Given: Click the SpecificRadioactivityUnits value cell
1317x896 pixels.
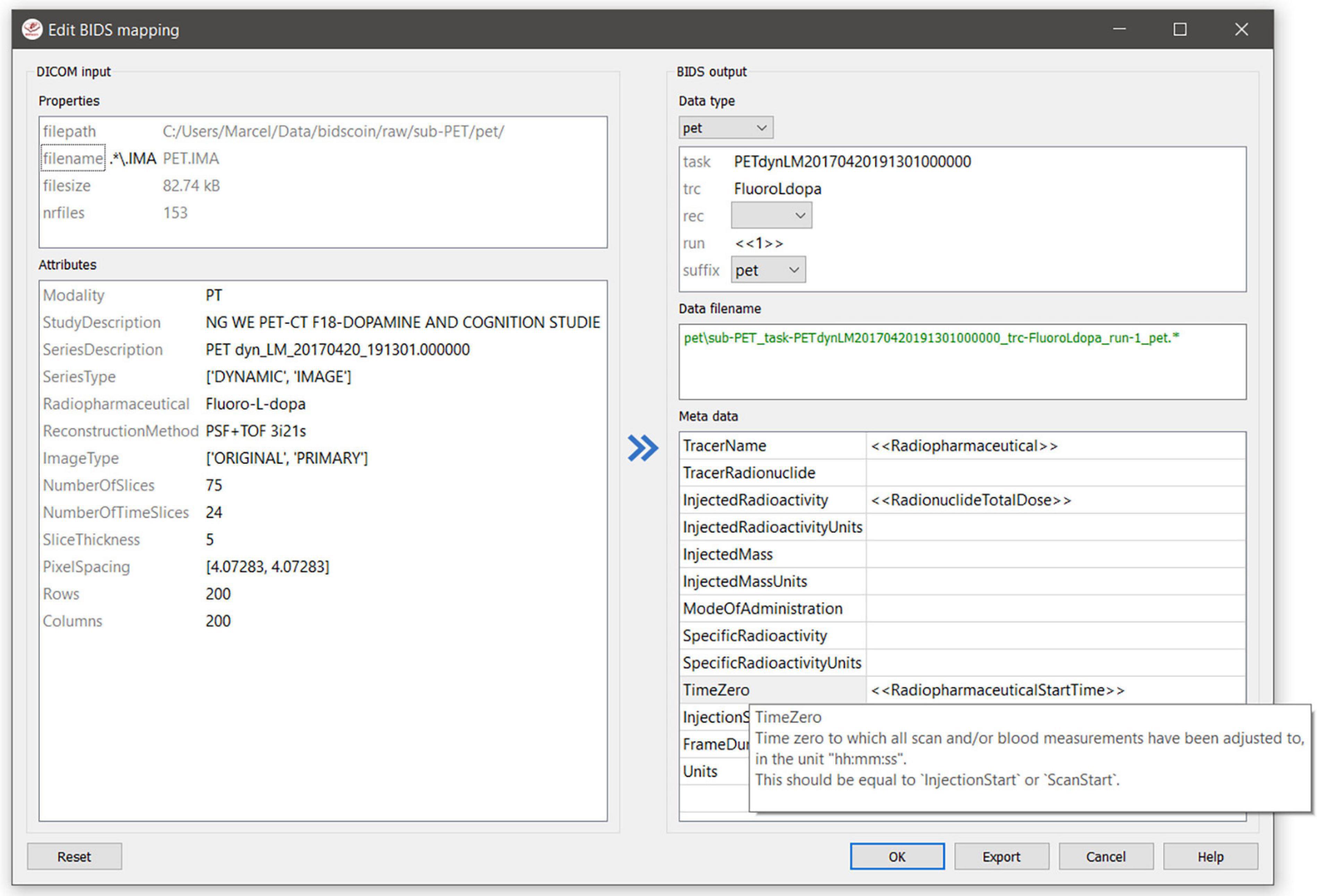Looking at the screenshot, I should click(1056, 663).
